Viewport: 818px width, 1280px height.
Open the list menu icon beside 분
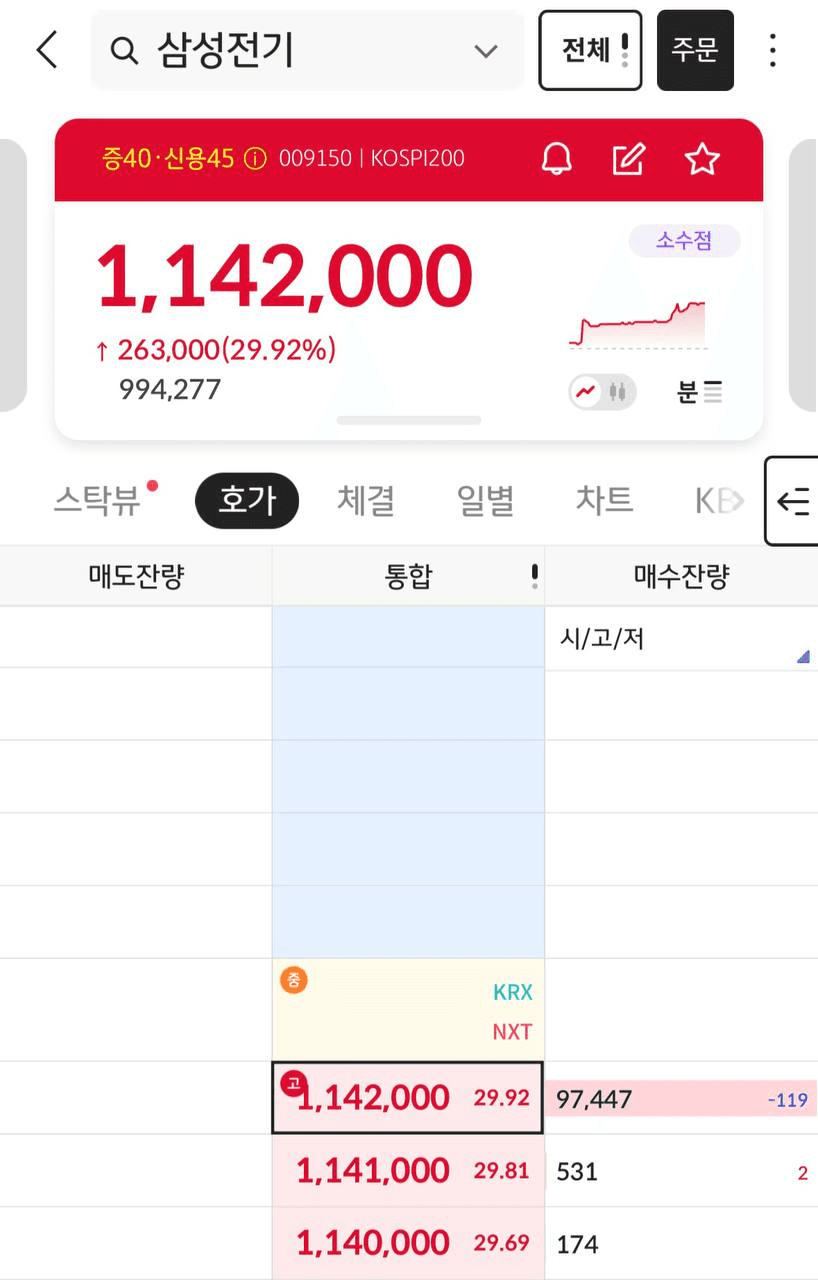coord(712,392)
